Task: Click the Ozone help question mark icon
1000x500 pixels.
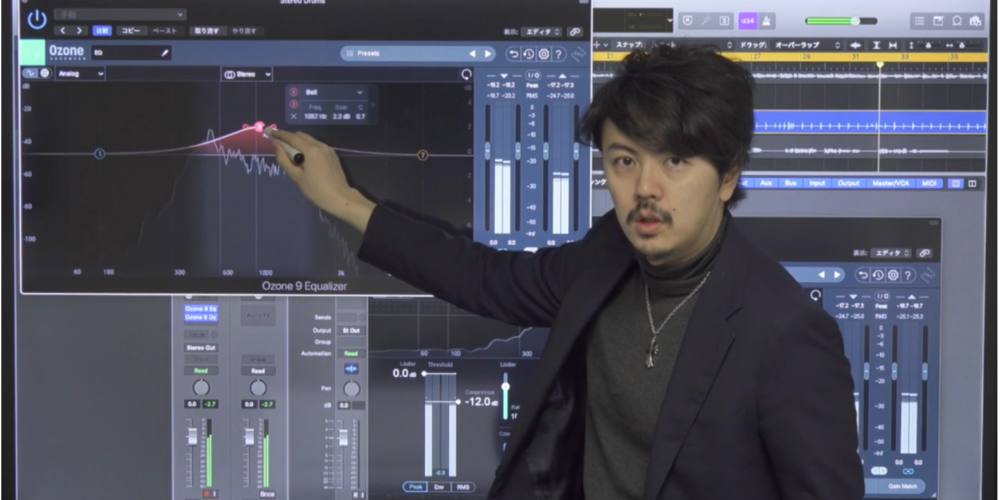Action: click(559, 54)
